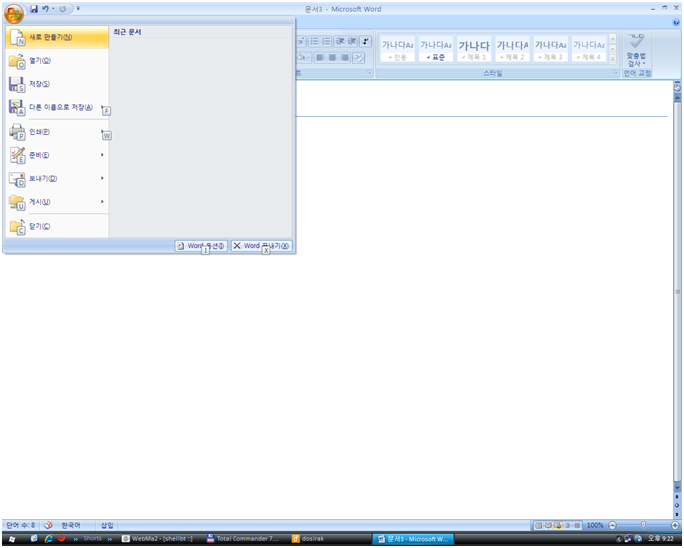Viewport: 684px width, 548px height.
Task: Open the Customize Quick Access Toolbar dropdown
Action: pyautogui.click(x=78, y=9)
